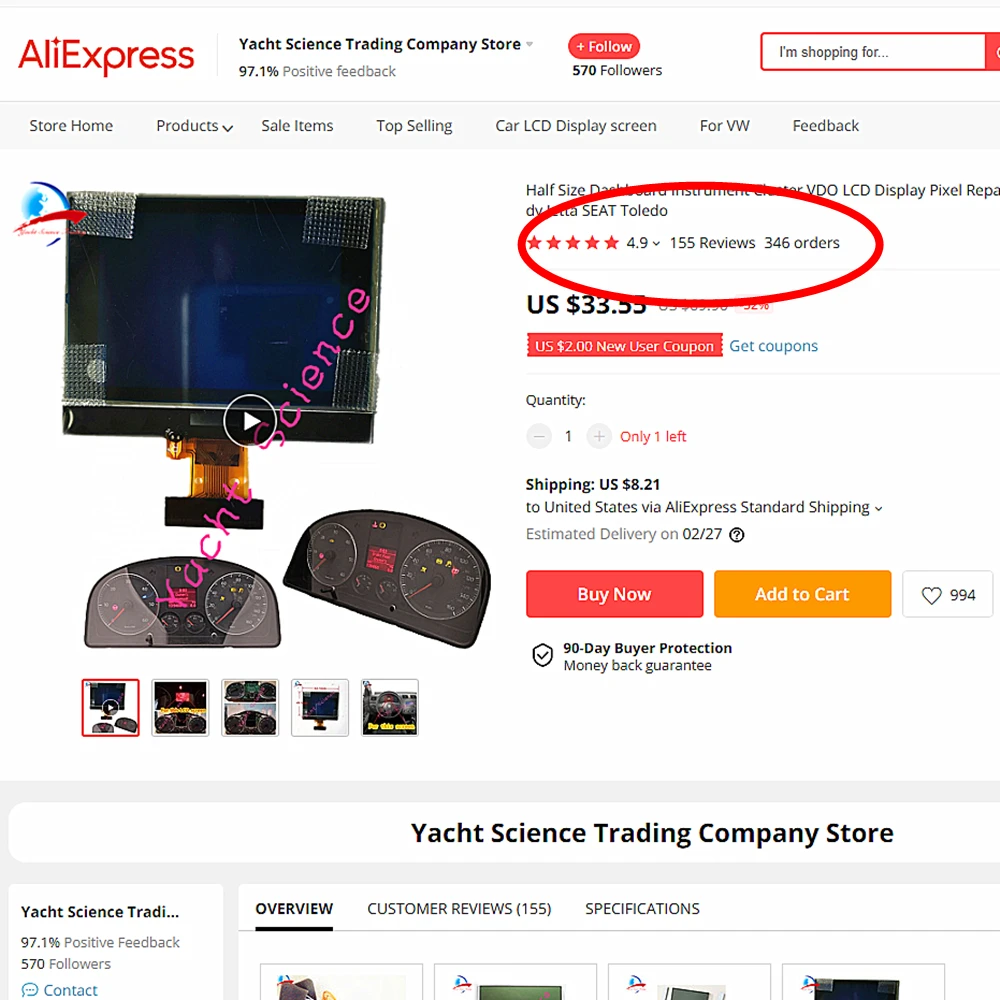Switch to the Customer Reviews tab
Screen dimensions: 1000x1000
coord(459,908)
